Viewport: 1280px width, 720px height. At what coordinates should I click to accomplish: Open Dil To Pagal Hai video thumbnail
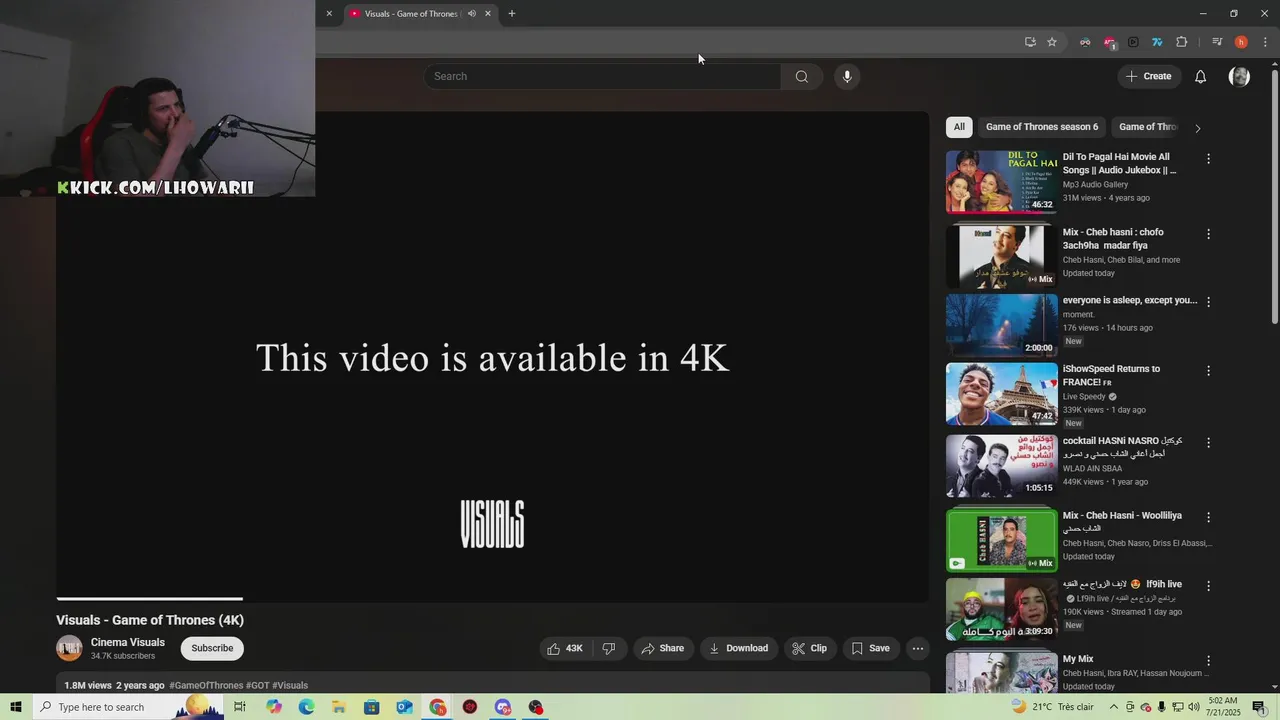[x=1001, y=182]
